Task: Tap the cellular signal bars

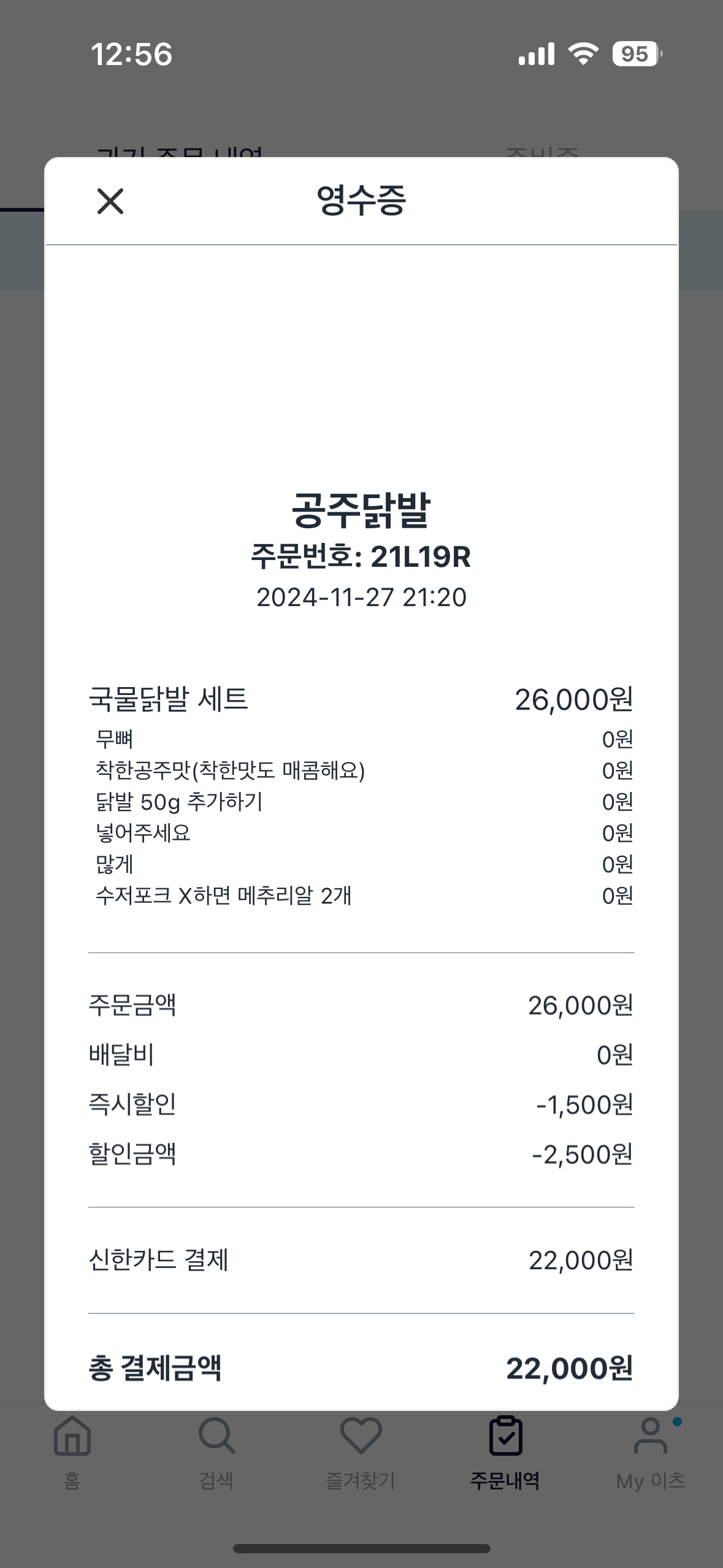Action: click(536, 54)
